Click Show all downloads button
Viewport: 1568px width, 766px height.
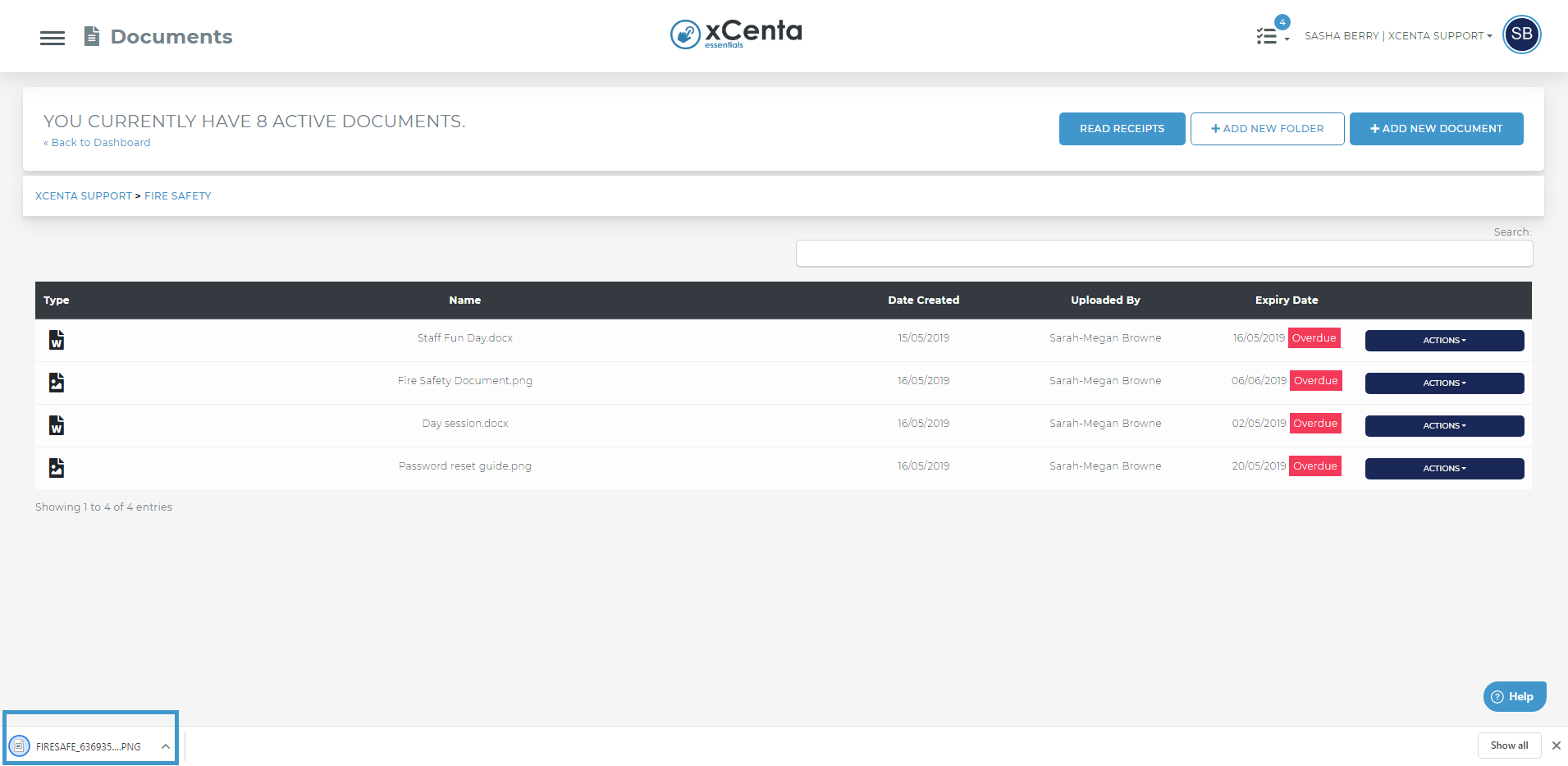(x=1509, y=745)
